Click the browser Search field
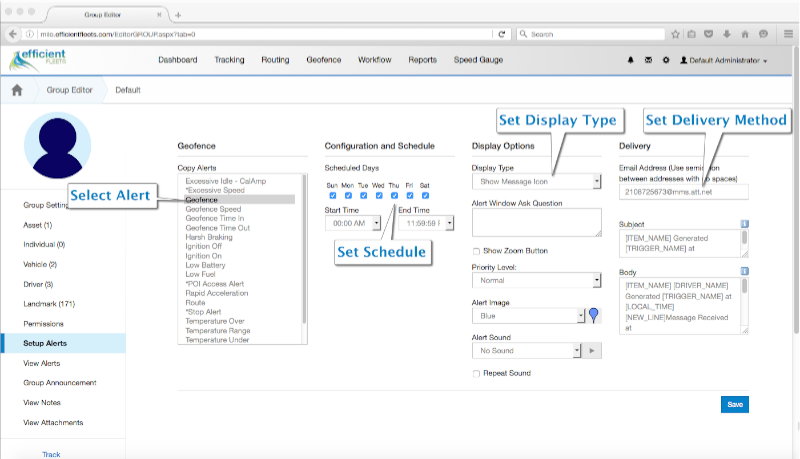 tap(591, 34)
